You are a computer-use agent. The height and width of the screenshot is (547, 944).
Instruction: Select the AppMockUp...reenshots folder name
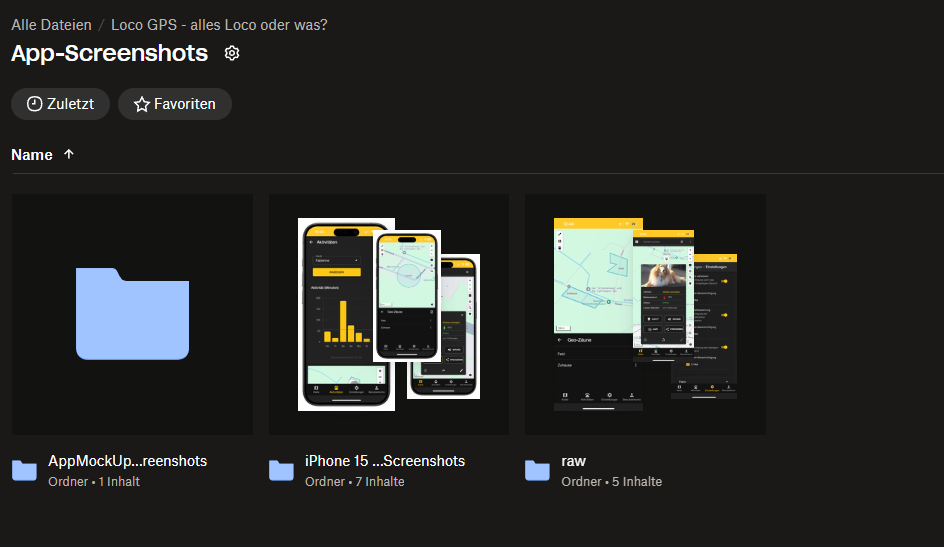[x=127, y=461]
